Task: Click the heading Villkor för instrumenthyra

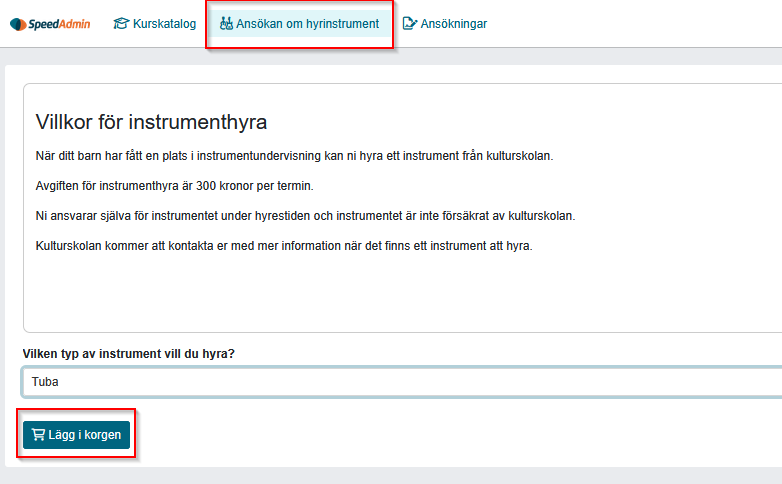Action: pyautogui.click(x=151, y=122)
